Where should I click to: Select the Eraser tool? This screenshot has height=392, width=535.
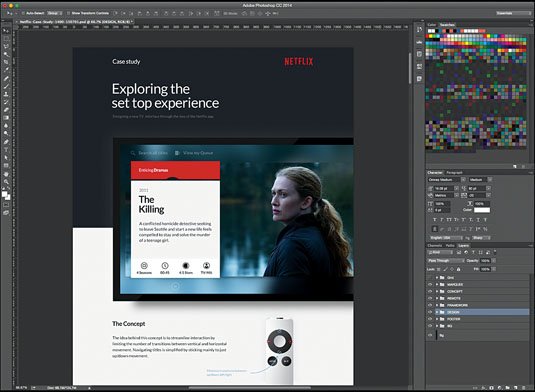pos(6,110)
